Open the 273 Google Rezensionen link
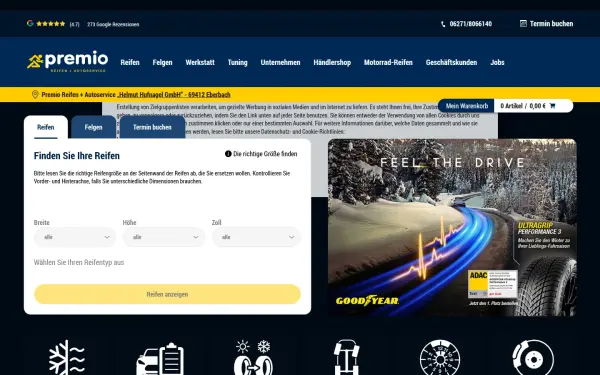The width and height of the screenshot is (600, 375). 113,24
